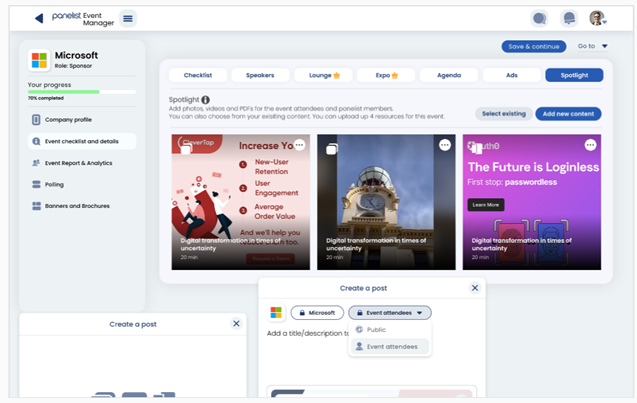Close the left Create a post dialog
Image resolution: width=637 pixels, height=403 pixels.
[x=236, y=324]
